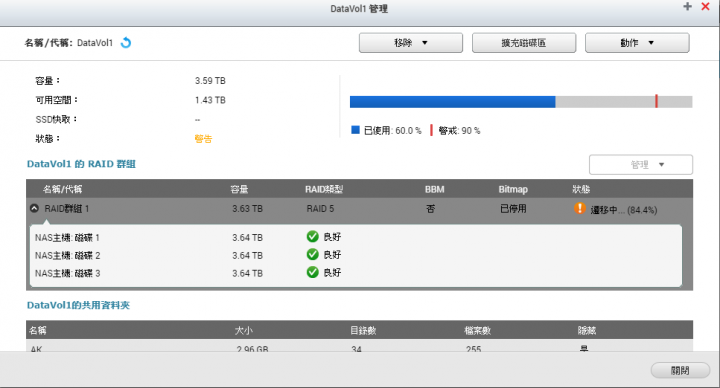Click the plus icon in title bar

coord(687,6)
